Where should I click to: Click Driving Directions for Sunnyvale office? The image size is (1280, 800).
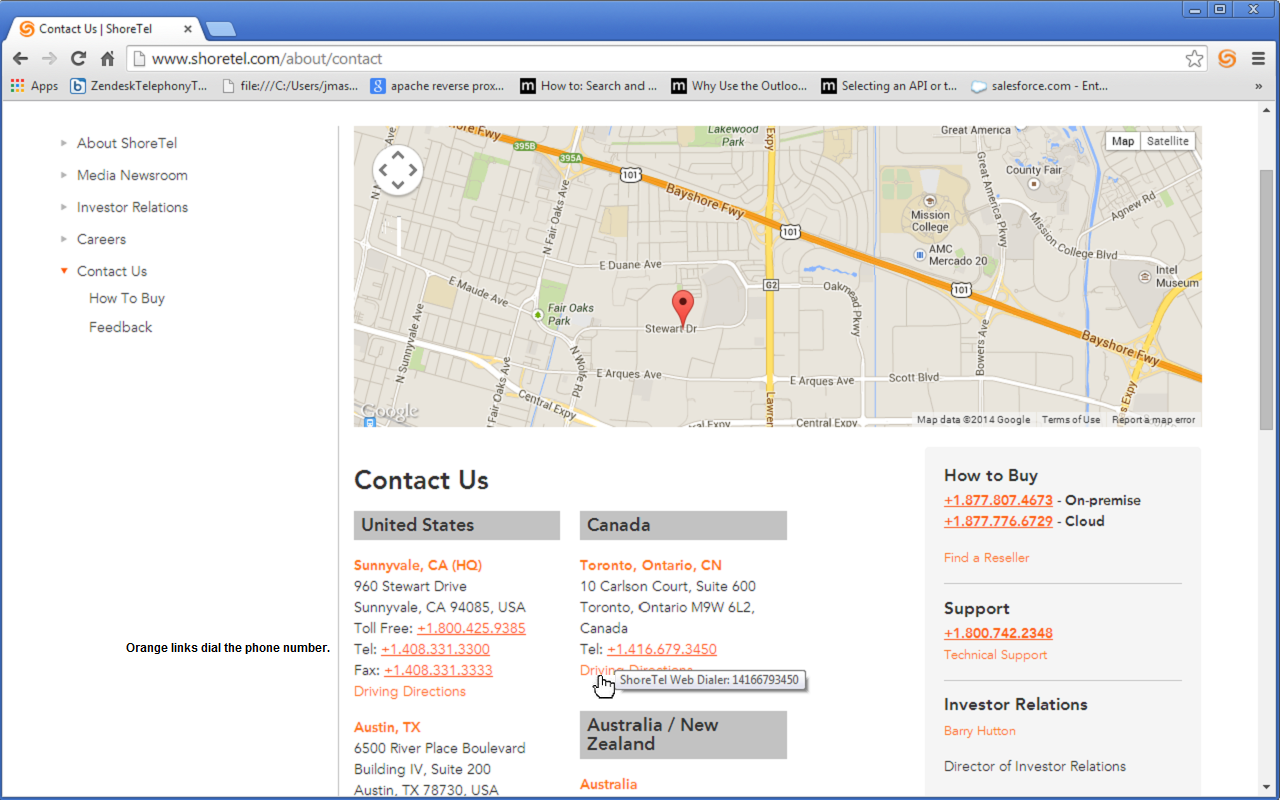point(409,691)
